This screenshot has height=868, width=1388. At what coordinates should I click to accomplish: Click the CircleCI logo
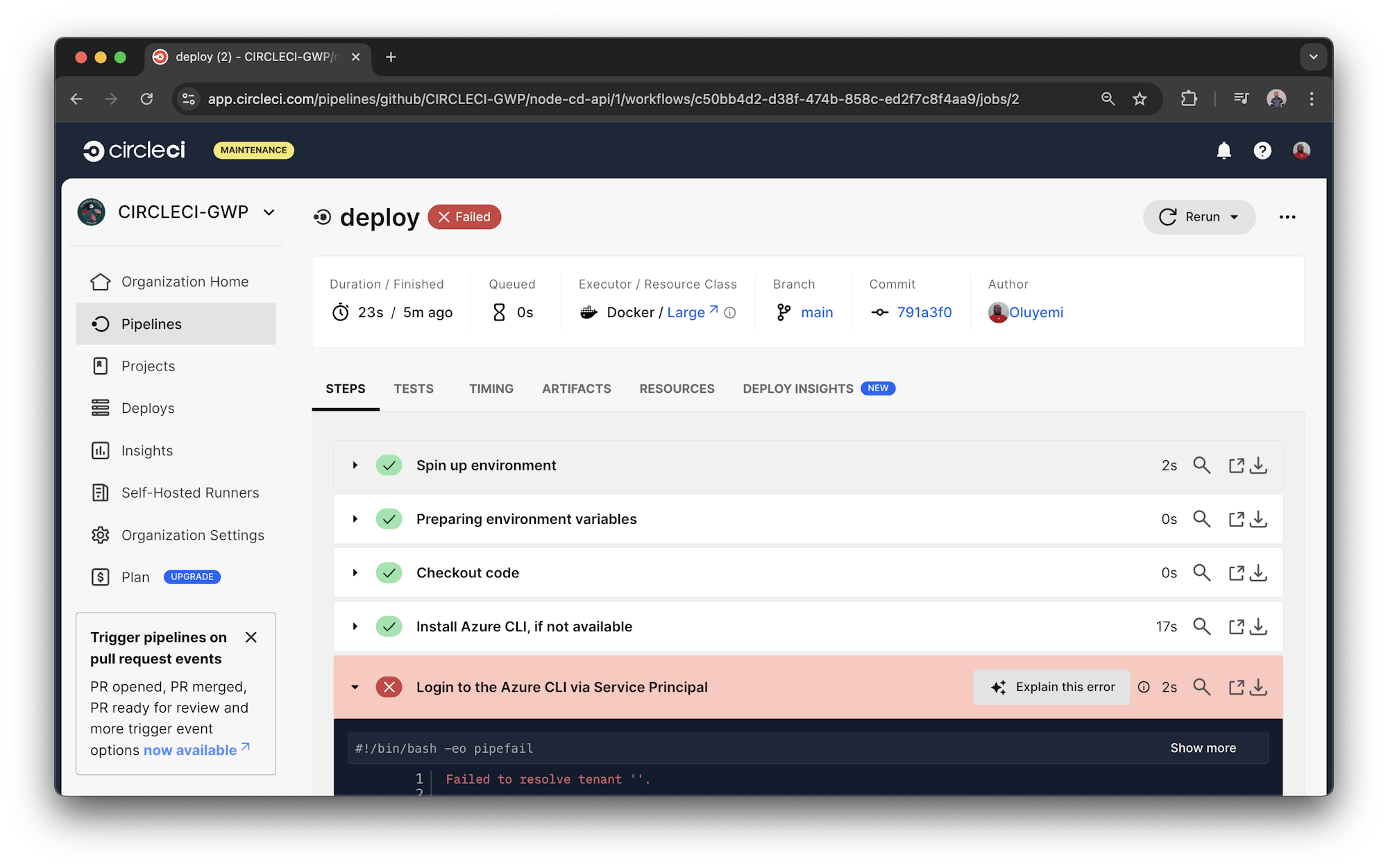pos(134,150)
